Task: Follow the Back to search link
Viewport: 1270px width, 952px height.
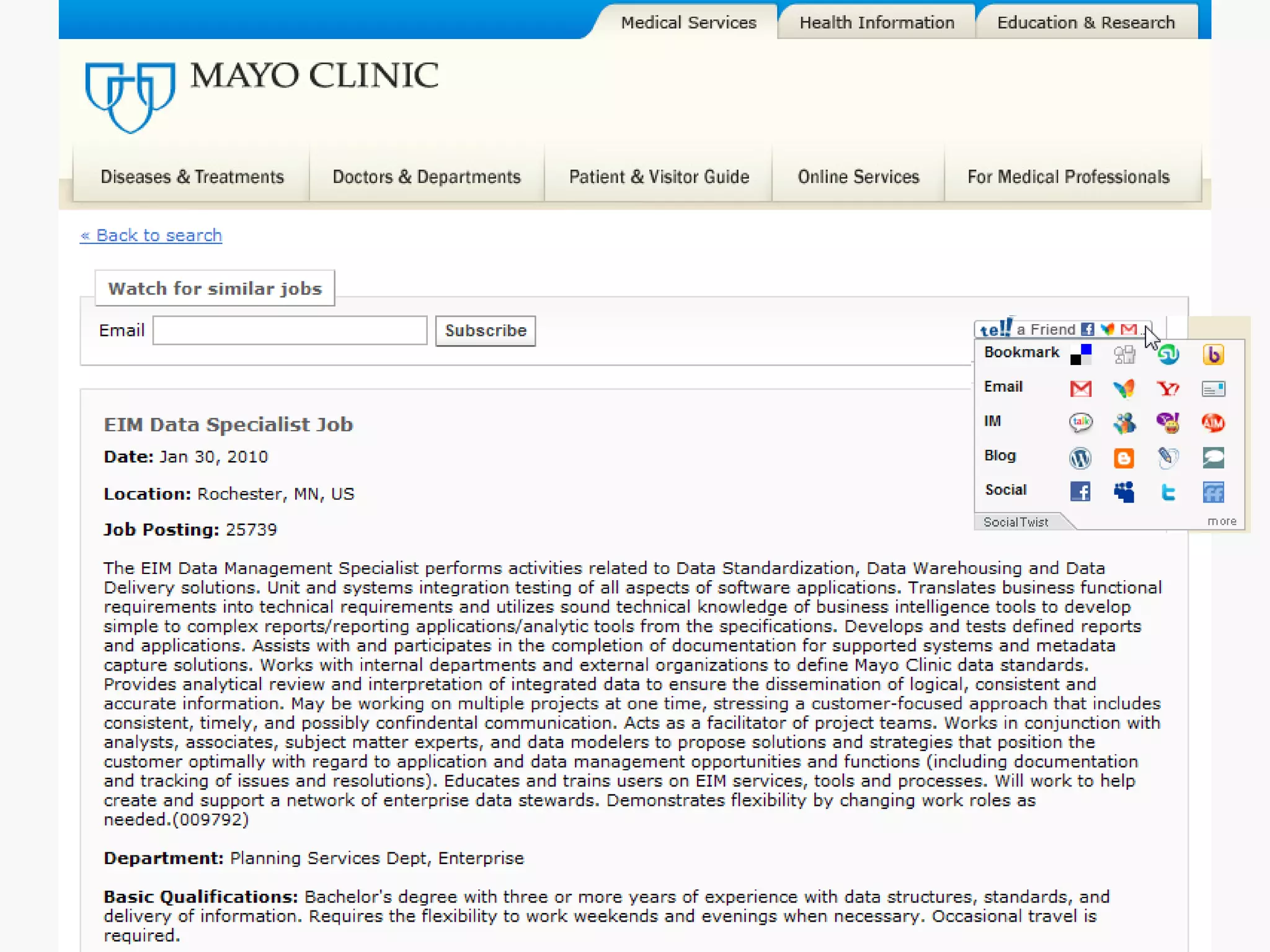Action: pos(151,236)
